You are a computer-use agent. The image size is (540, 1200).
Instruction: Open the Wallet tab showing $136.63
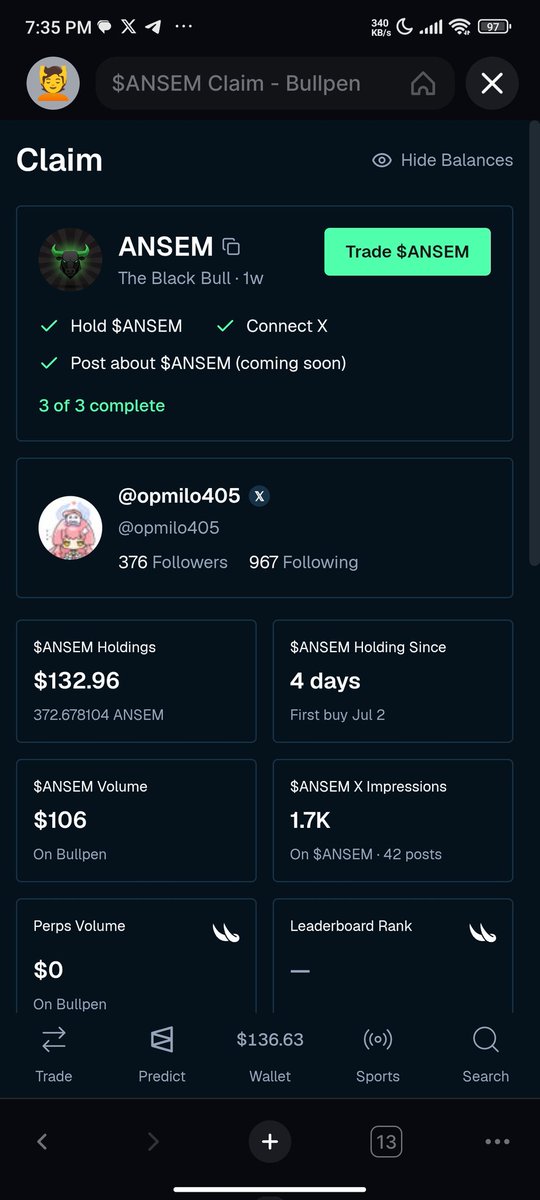click(x=270, y=1054)
